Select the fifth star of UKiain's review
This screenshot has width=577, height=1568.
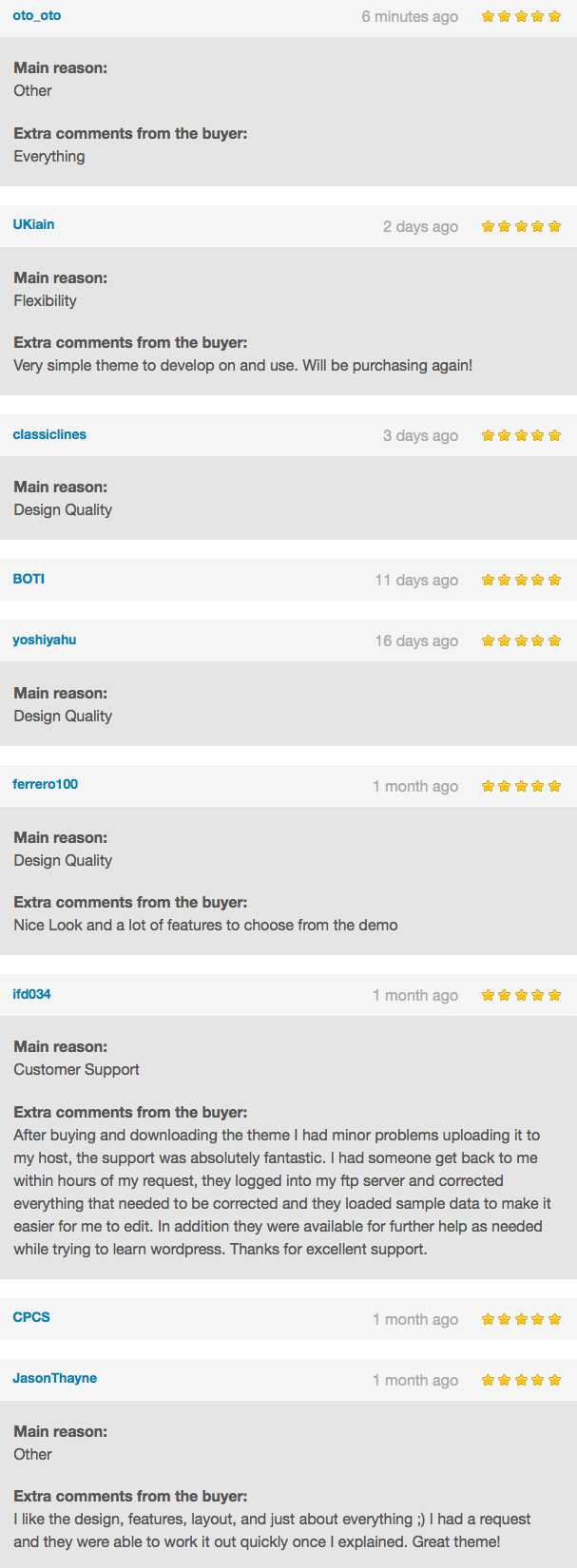click(x=554, y=226)
